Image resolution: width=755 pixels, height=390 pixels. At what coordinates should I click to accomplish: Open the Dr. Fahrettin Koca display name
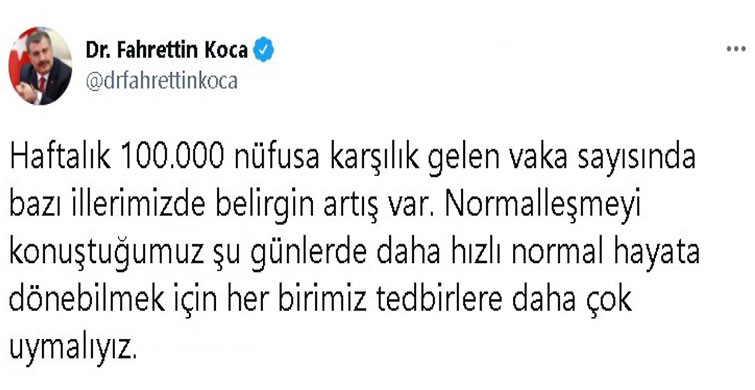[167, 50]
